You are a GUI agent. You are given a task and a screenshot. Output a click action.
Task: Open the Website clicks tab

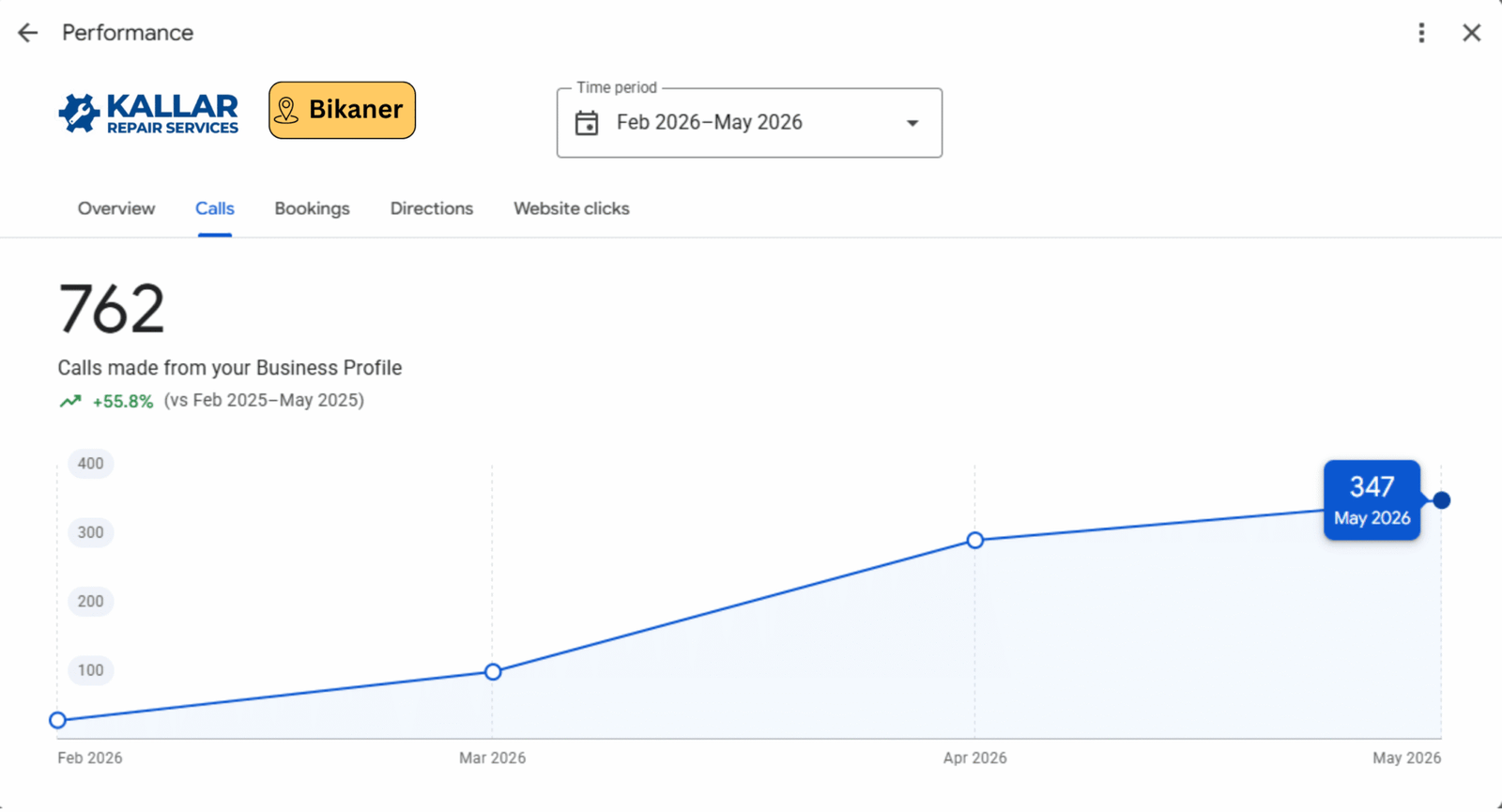[572, 208]
